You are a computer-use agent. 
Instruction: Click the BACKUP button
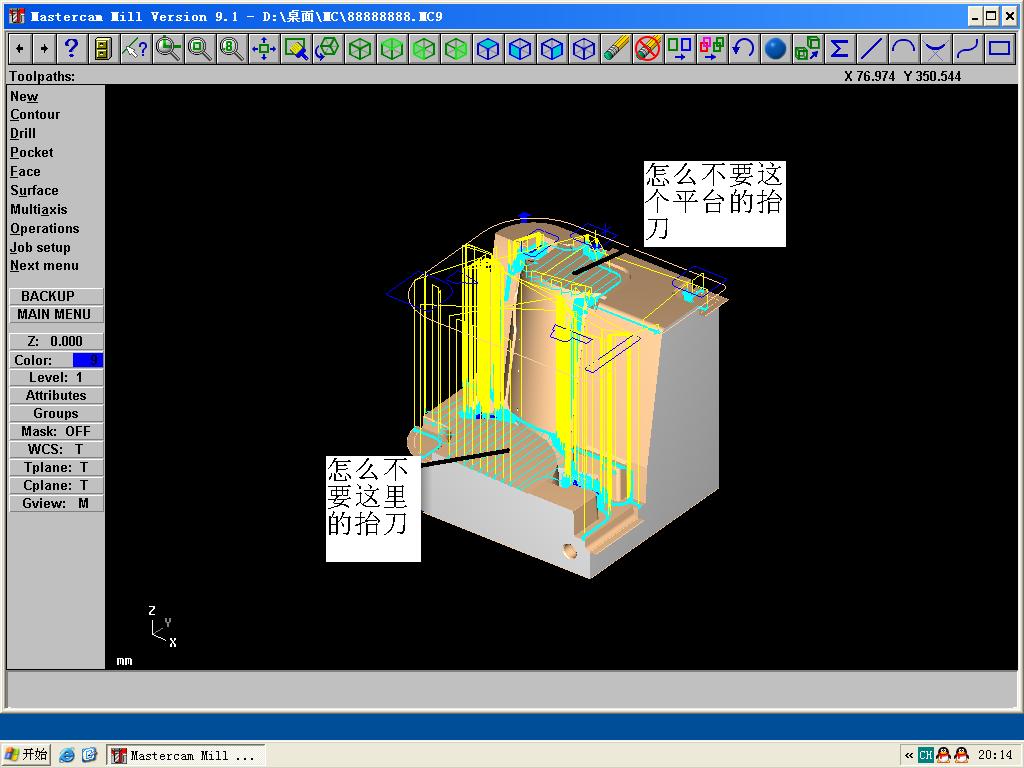(56, 296)
